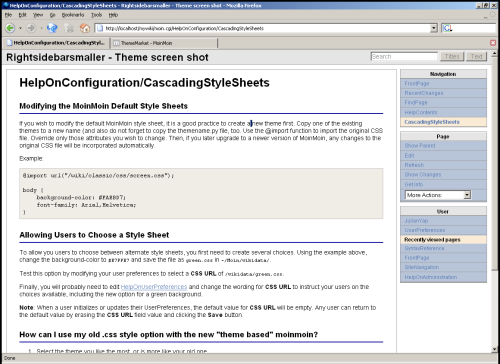
Task: Click the HelpOnConfiguration/CascadingStyleSheets page heading
Action: click(144, 83)
